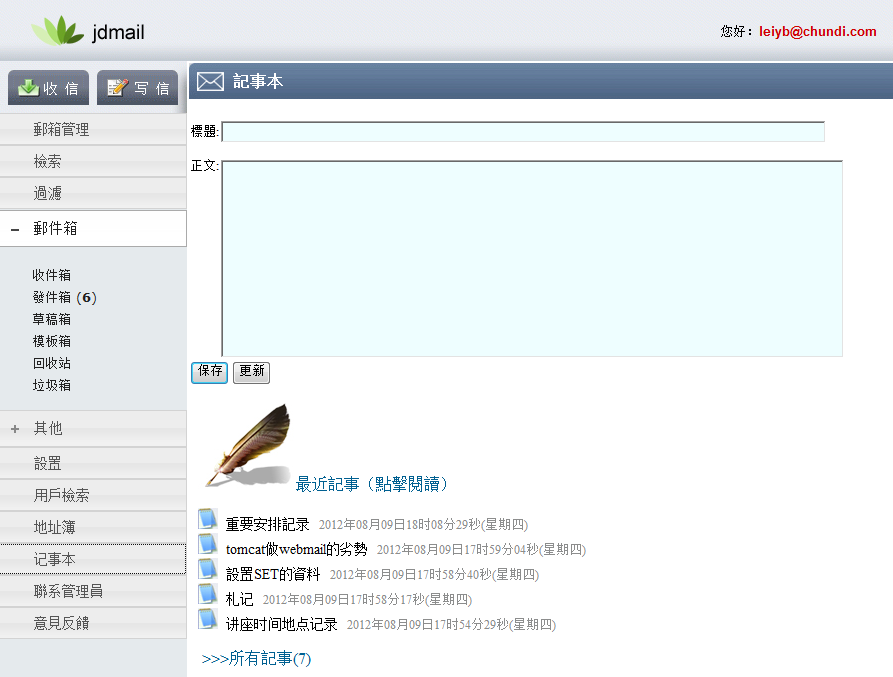
Task: Click the 記事本 page title text
Action: (x=258, y=81)
